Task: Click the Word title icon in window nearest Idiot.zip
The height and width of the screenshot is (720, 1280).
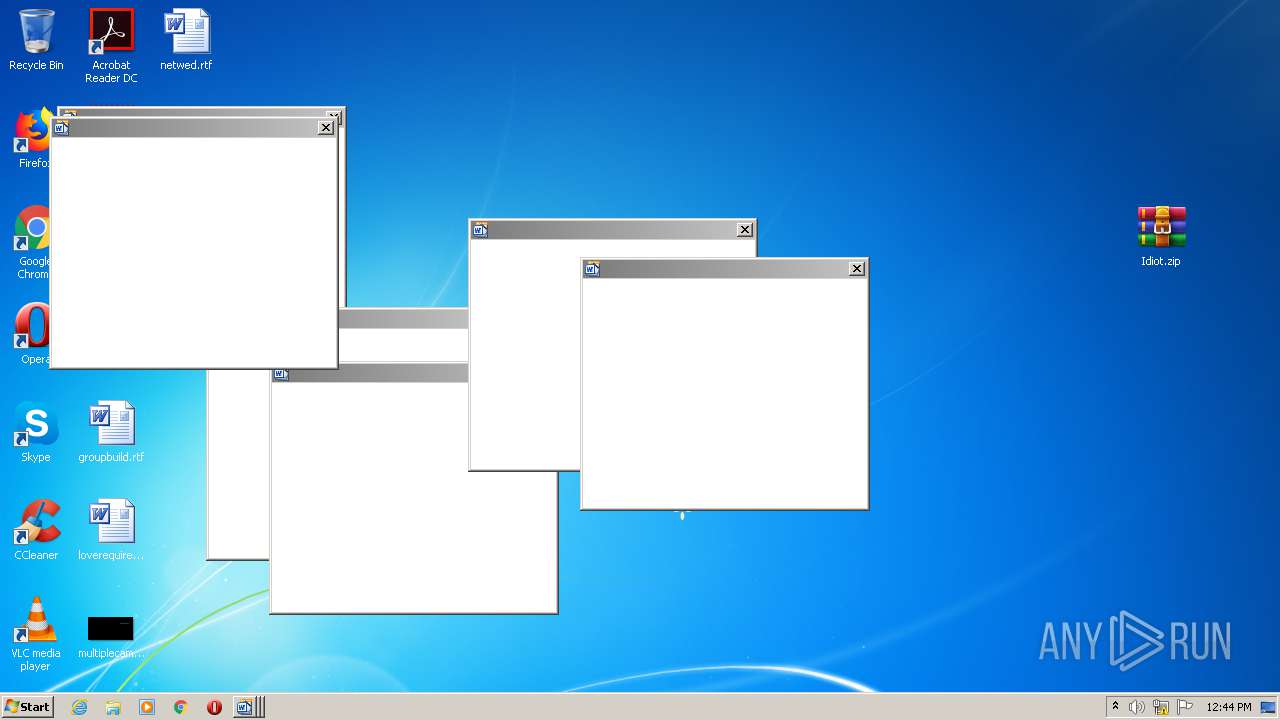Action: tap(592, 269)
